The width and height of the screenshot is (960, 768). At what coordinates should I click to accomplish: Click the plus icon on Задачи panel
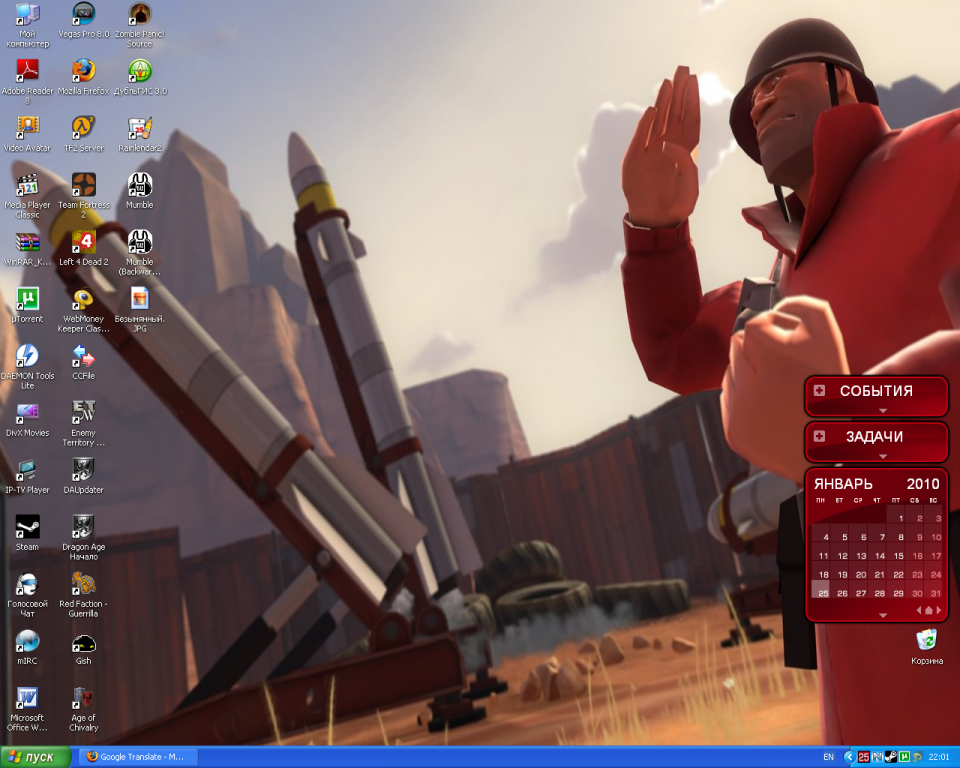819,436
